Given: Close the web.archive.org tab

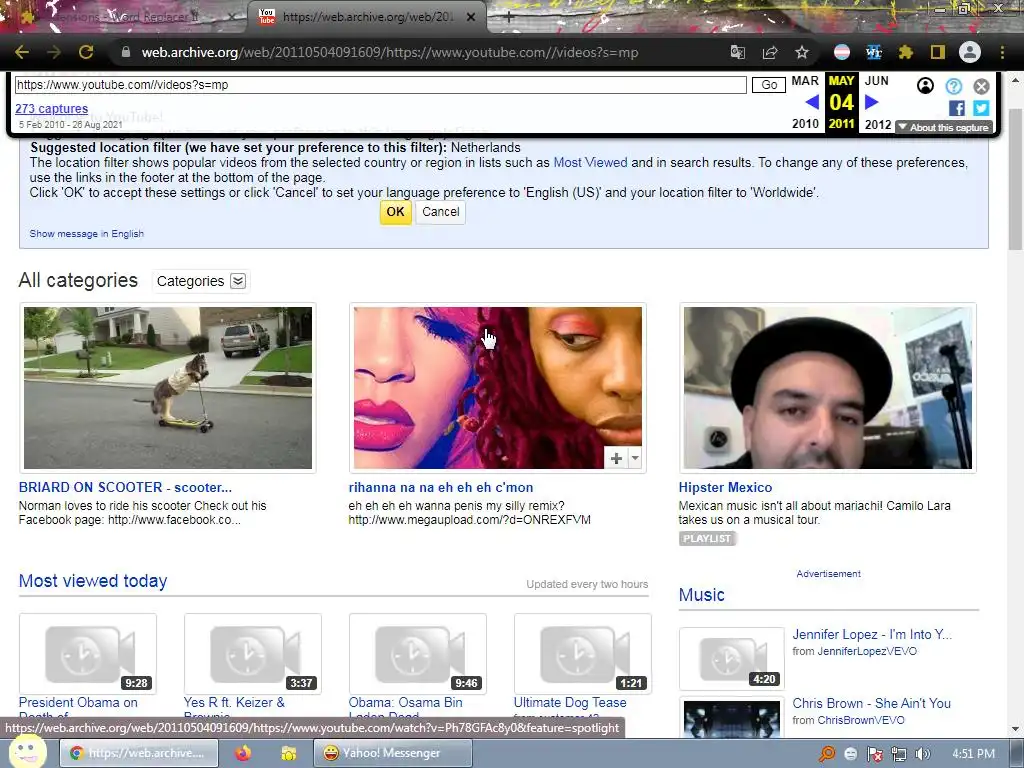Looking at the screenshot, I should 471,17.
